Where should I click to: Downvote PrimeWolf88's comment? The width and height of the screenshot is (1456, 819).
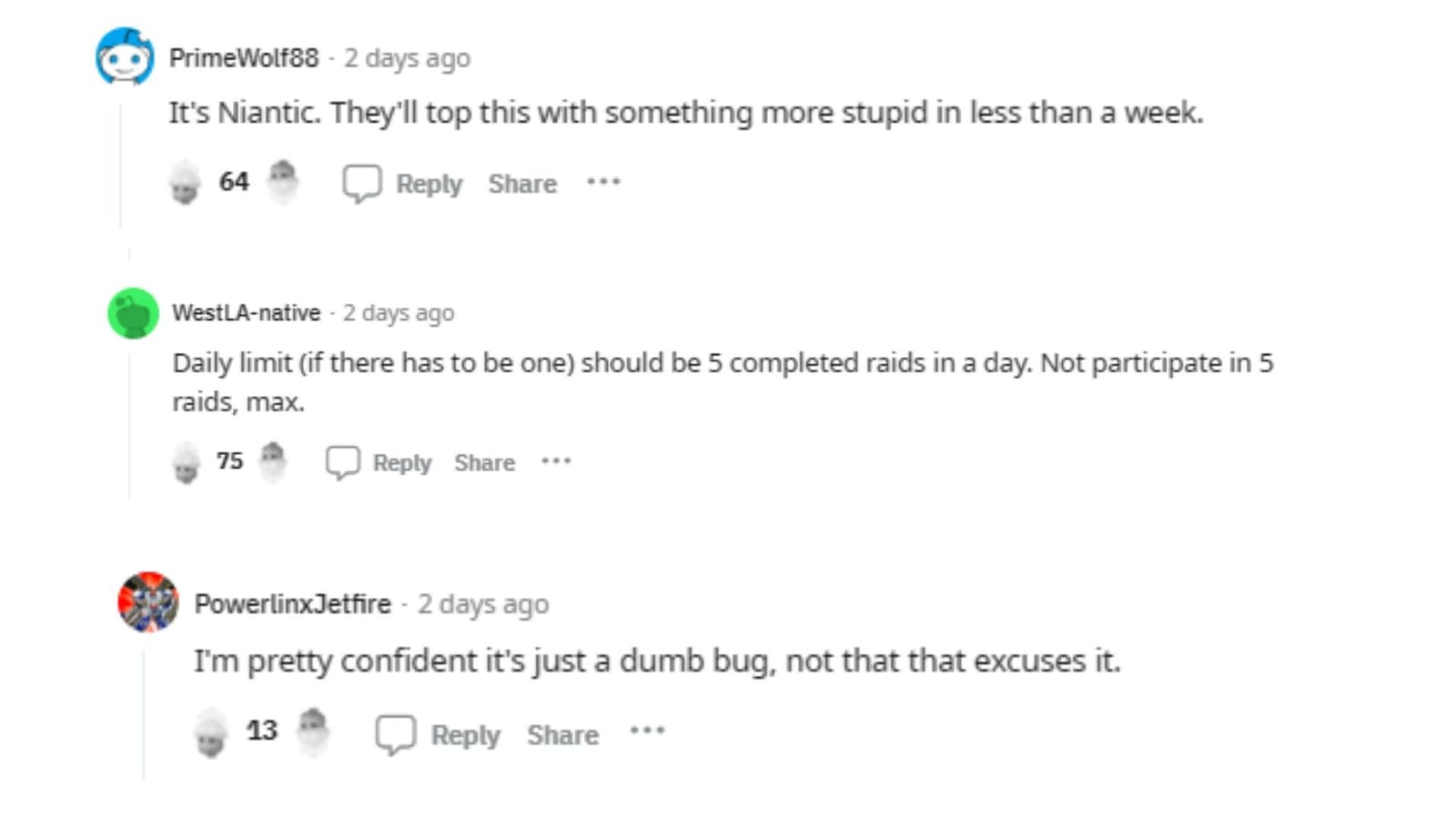283,182
